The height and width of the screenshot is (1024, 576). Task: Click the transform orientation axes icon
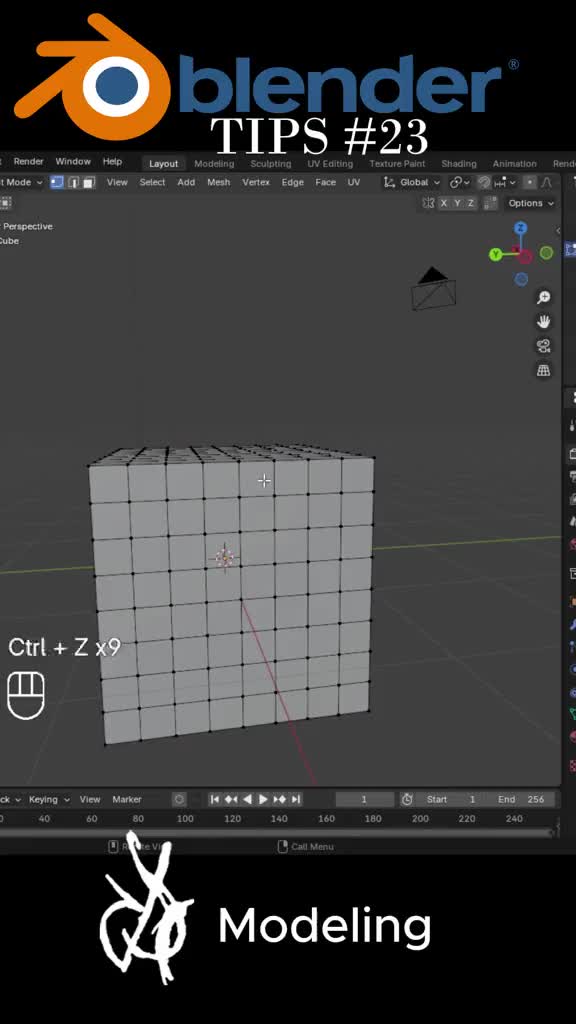390,182
